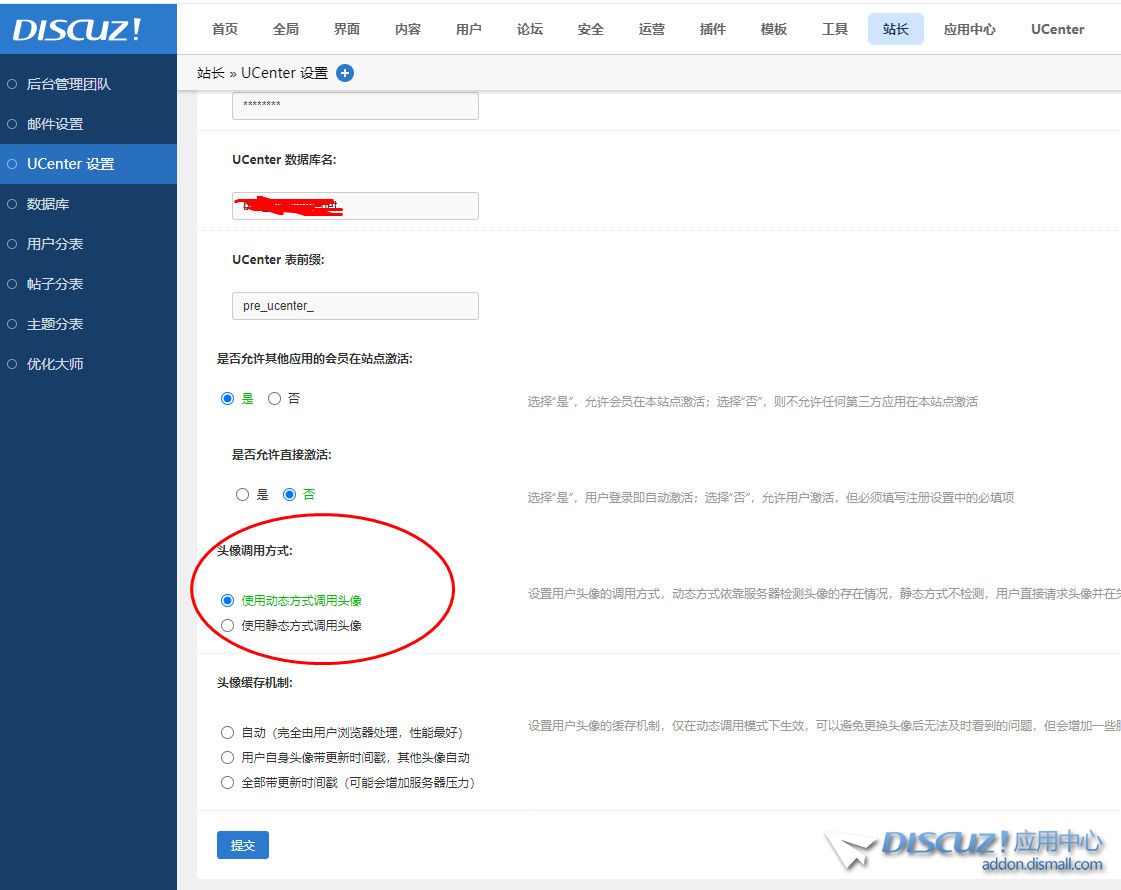Open the 工具 top menu

coord(834,29)
